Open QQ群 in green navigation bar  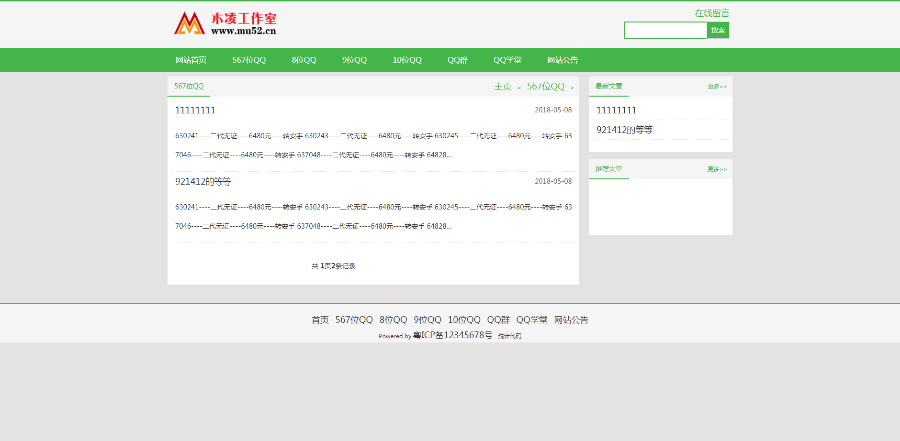pyautogui.click(x=457, y=60)
